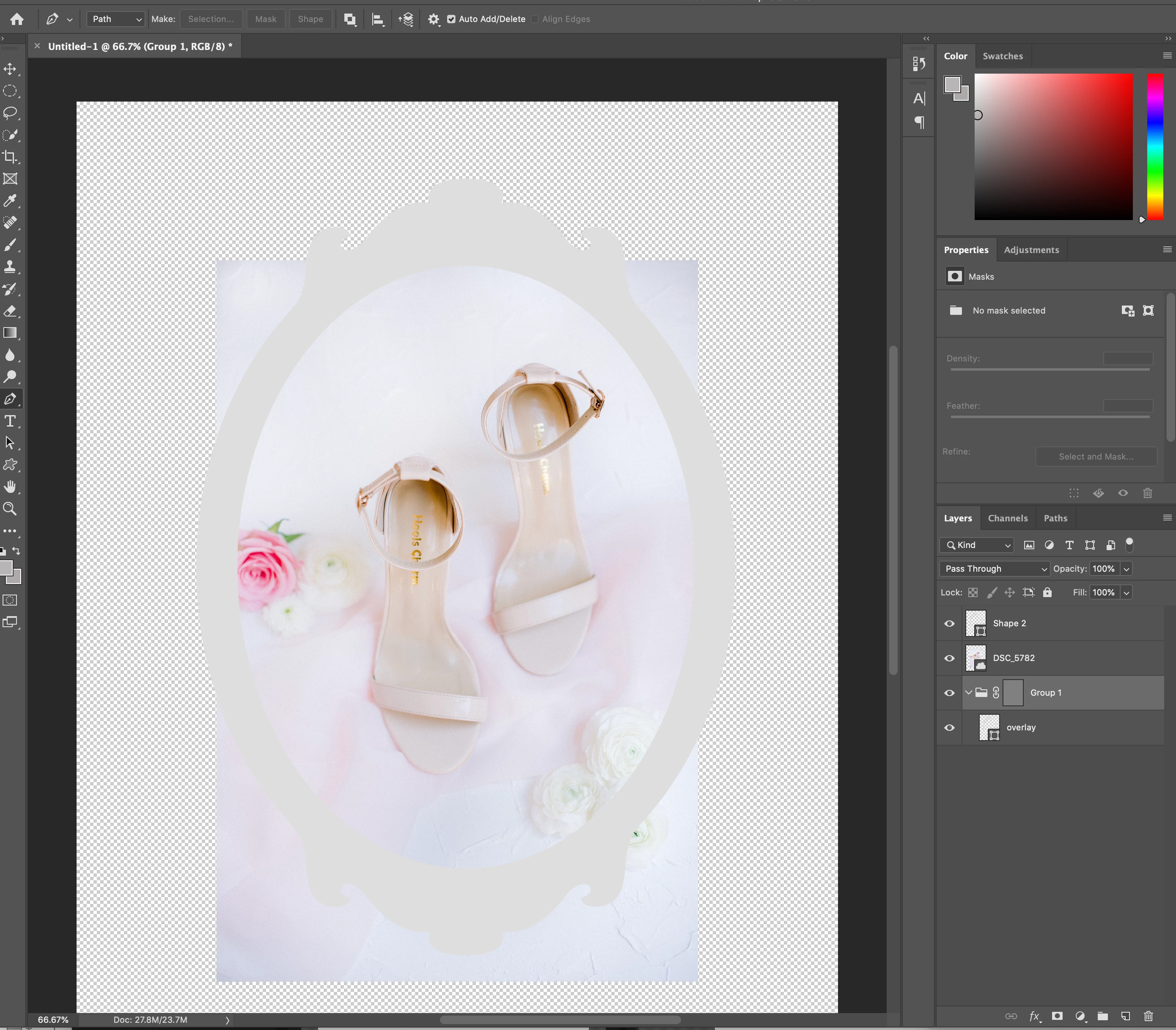
Task: Open the Pass Through blend mode dropdown
Action: coord(995,568)
